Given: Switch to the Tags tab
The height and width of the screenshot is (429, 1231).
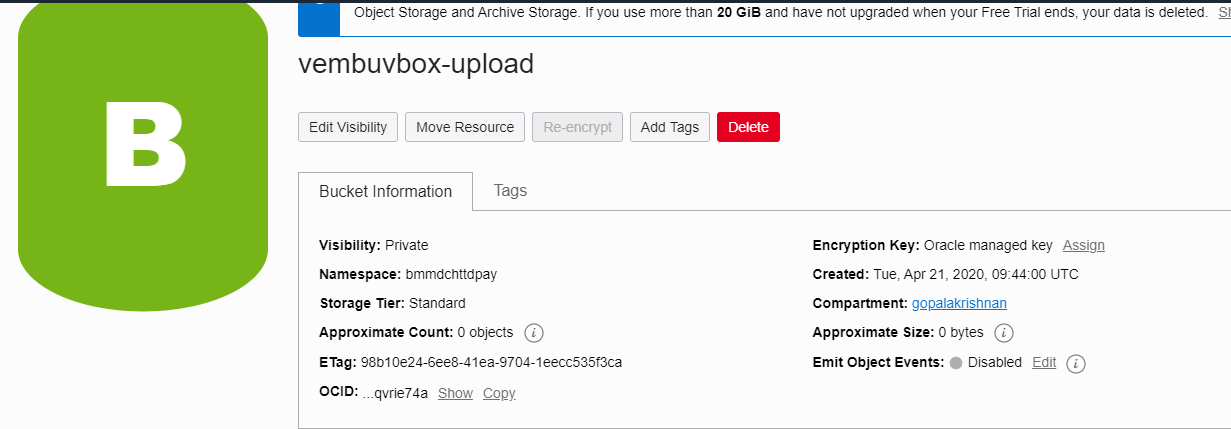Looking at the screenshot, I should click(x=510, y=190).
